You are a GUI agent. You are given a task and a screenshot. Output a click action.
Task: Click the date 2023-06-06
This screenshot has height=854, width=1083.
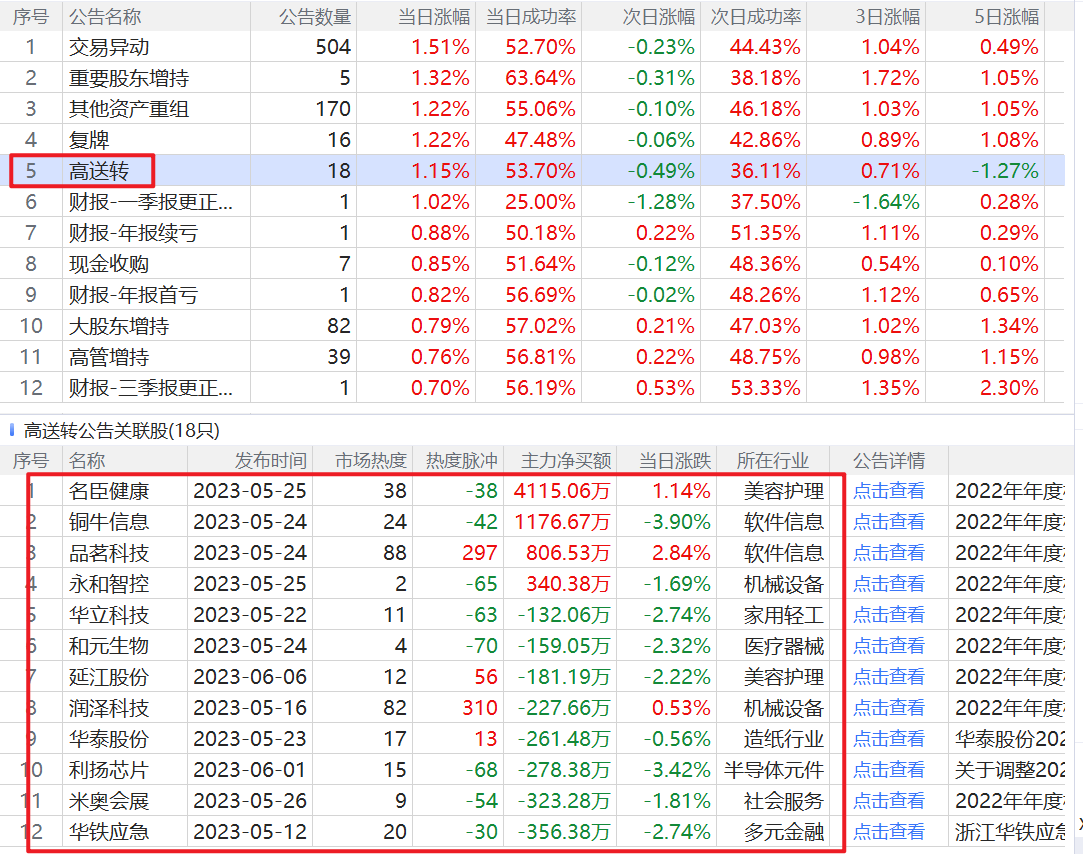(250, 677)
